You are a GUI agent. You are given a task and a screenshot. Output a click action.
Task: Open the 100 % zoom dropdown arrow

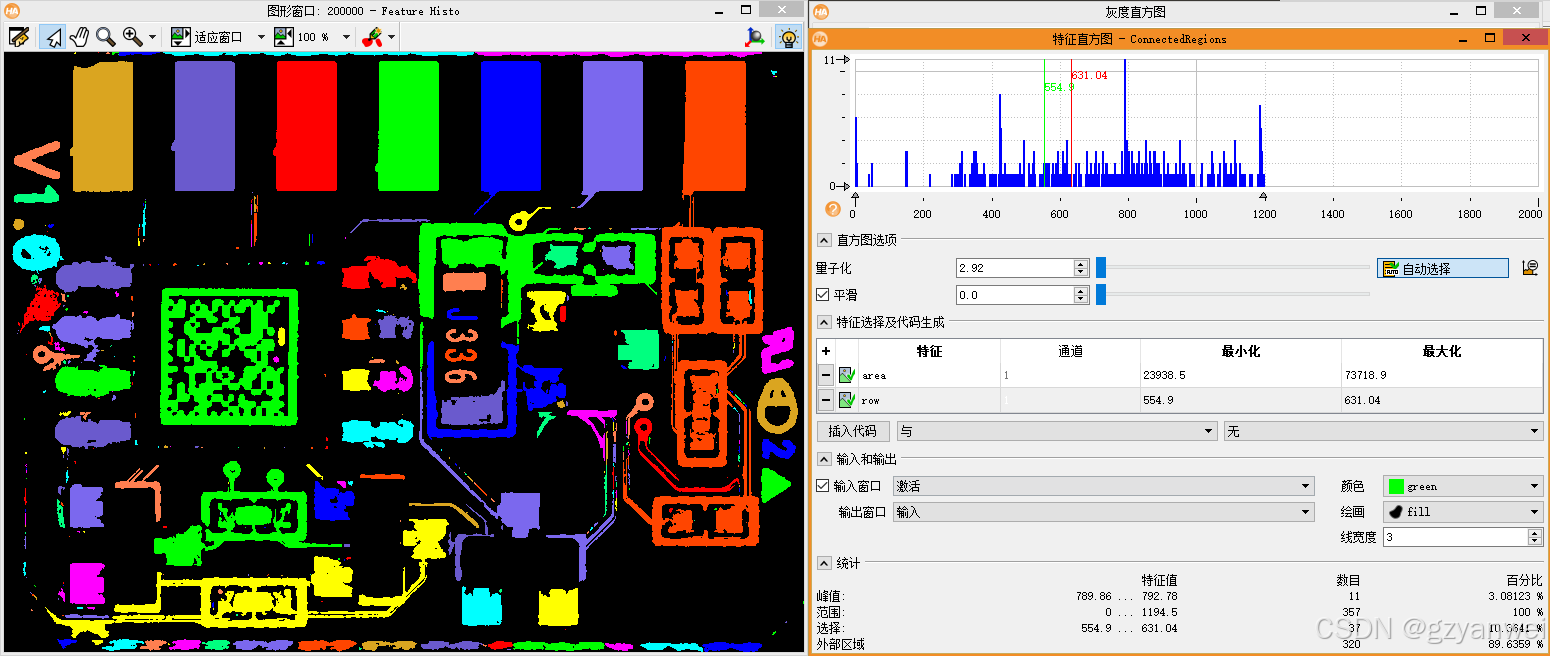click(346, 37)
